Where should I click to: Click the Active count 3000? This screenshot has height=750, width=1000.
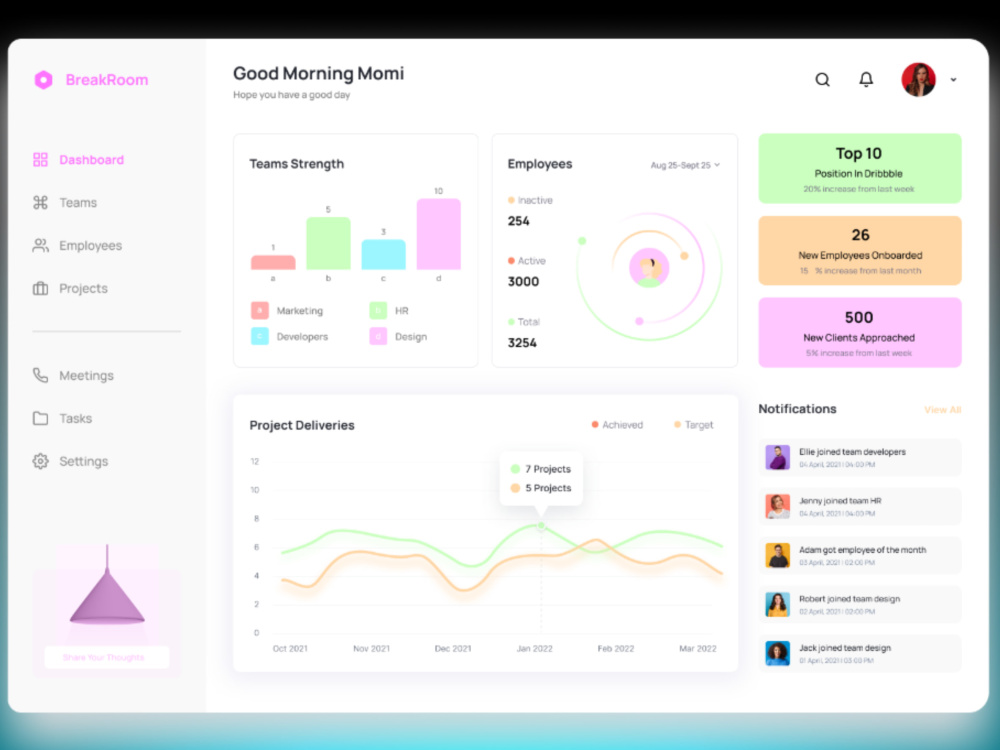pyautogui.click(x=523, y=282)
